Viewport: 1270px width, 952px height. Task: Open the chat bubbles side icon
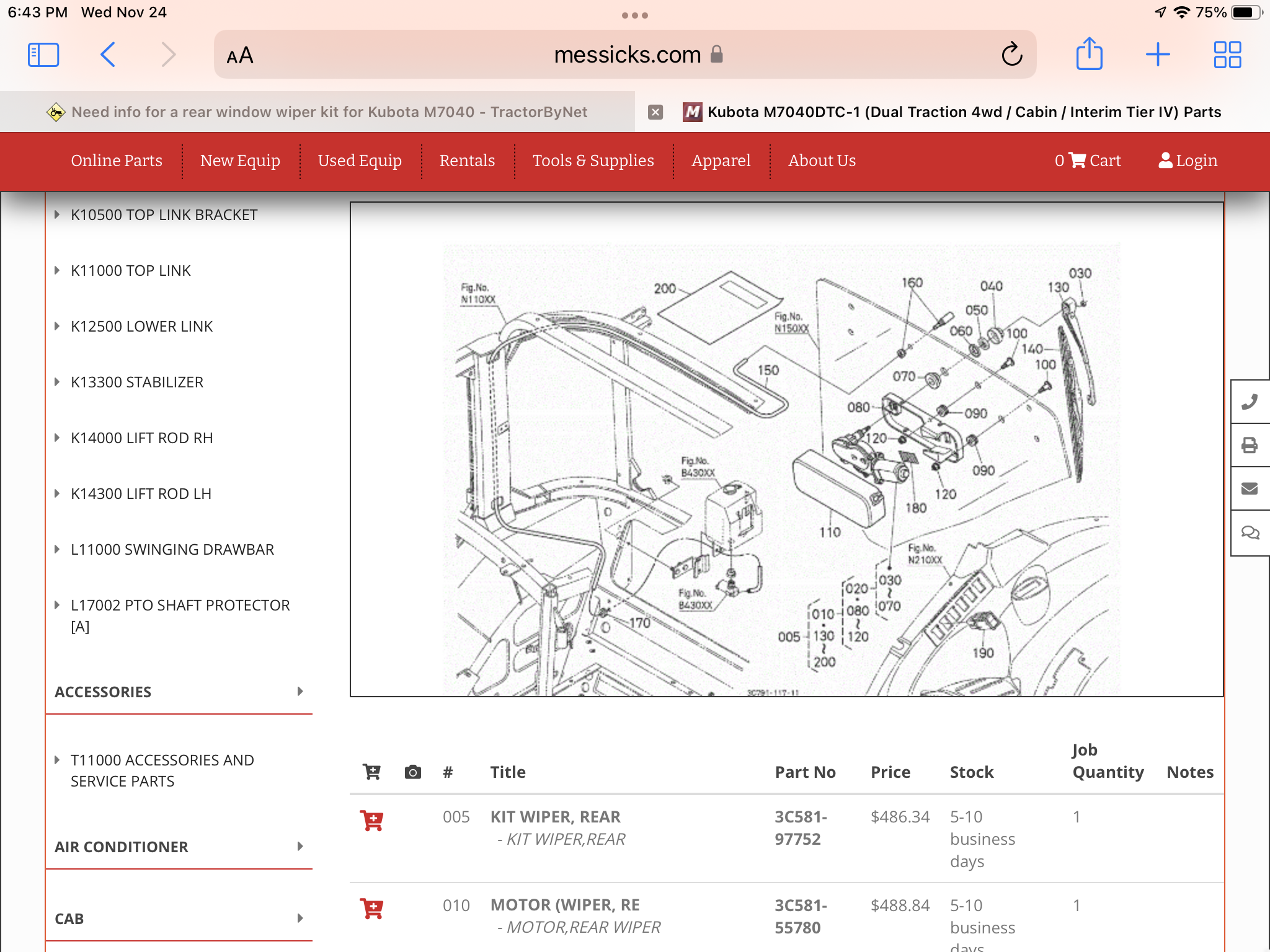click(1250, 532)
